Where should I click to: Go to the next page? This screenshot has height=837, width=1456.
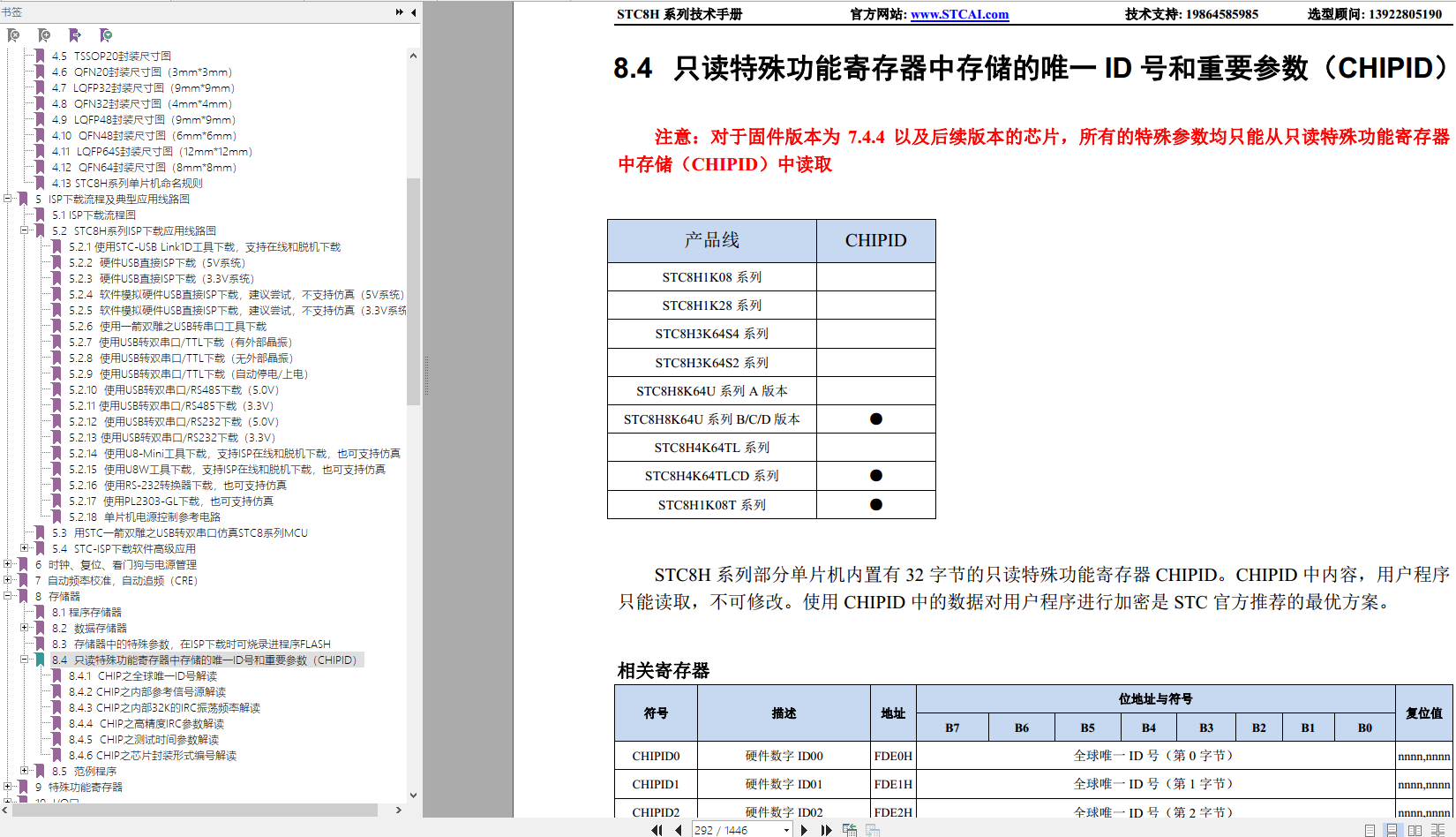pyautogui.click(x=804, y=830)
